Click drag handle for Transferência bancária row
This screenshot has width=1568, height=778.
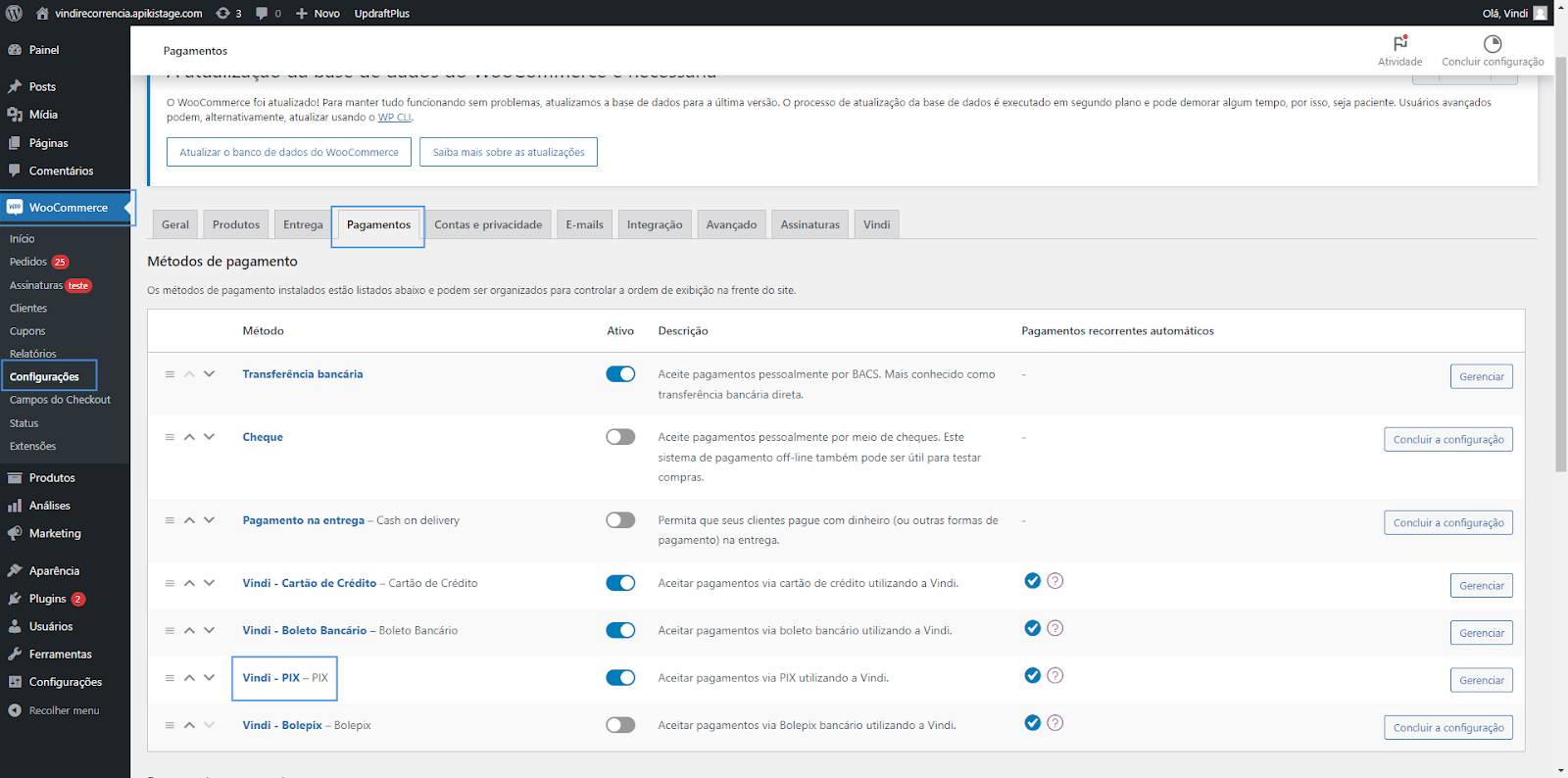click(170, 374)
